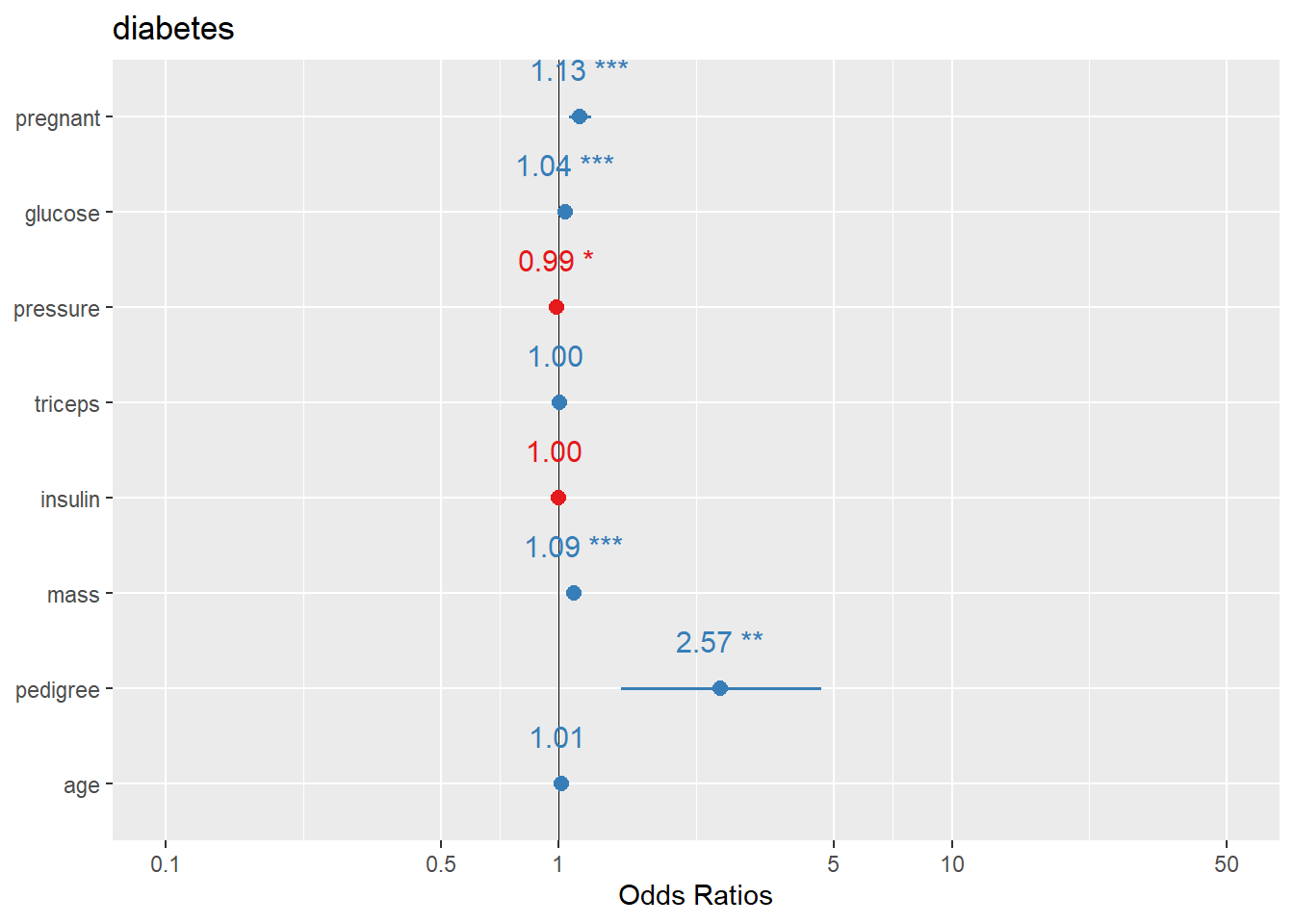This screenshot has width=1294, height=924.
Task: Click the "1.01" label above age
Action: click(556, 737)
